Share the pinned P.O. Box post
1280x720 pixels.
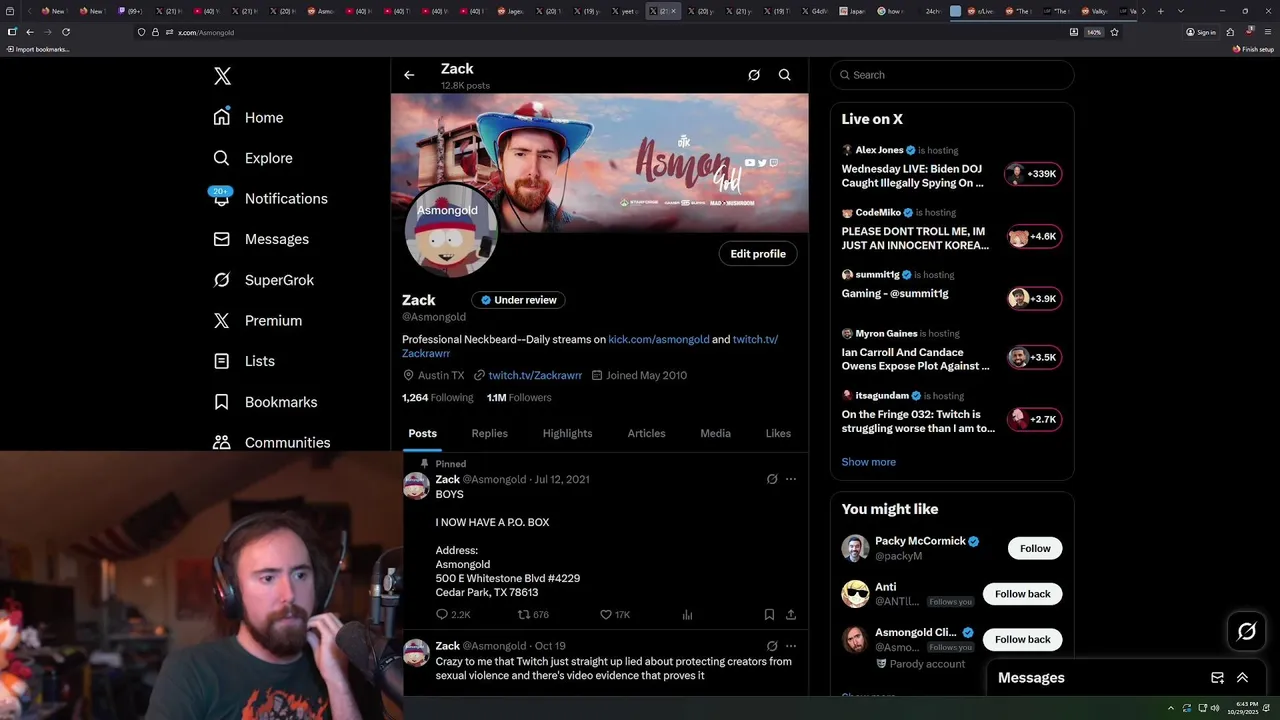[x=791, y=615]
